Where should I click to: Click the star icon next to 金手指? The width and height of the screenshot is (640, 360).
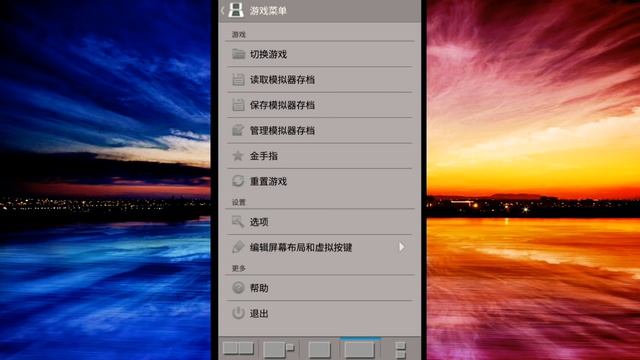click(238, 156)
